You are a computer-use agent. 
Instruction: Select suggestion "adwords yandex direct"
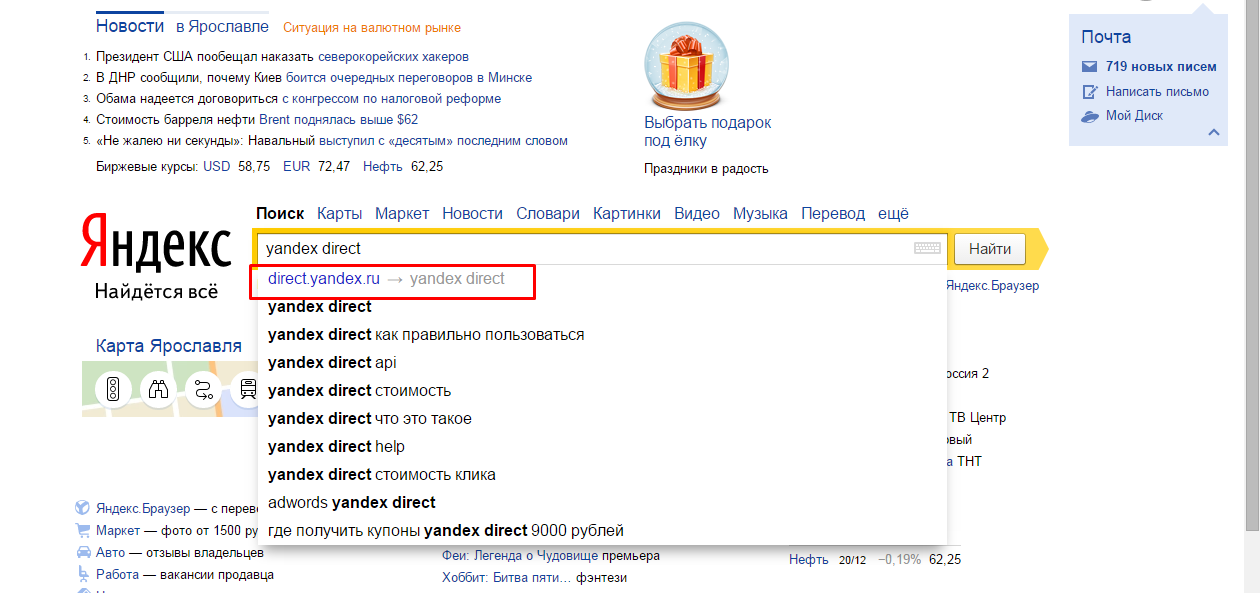click(x=602, y=502)
